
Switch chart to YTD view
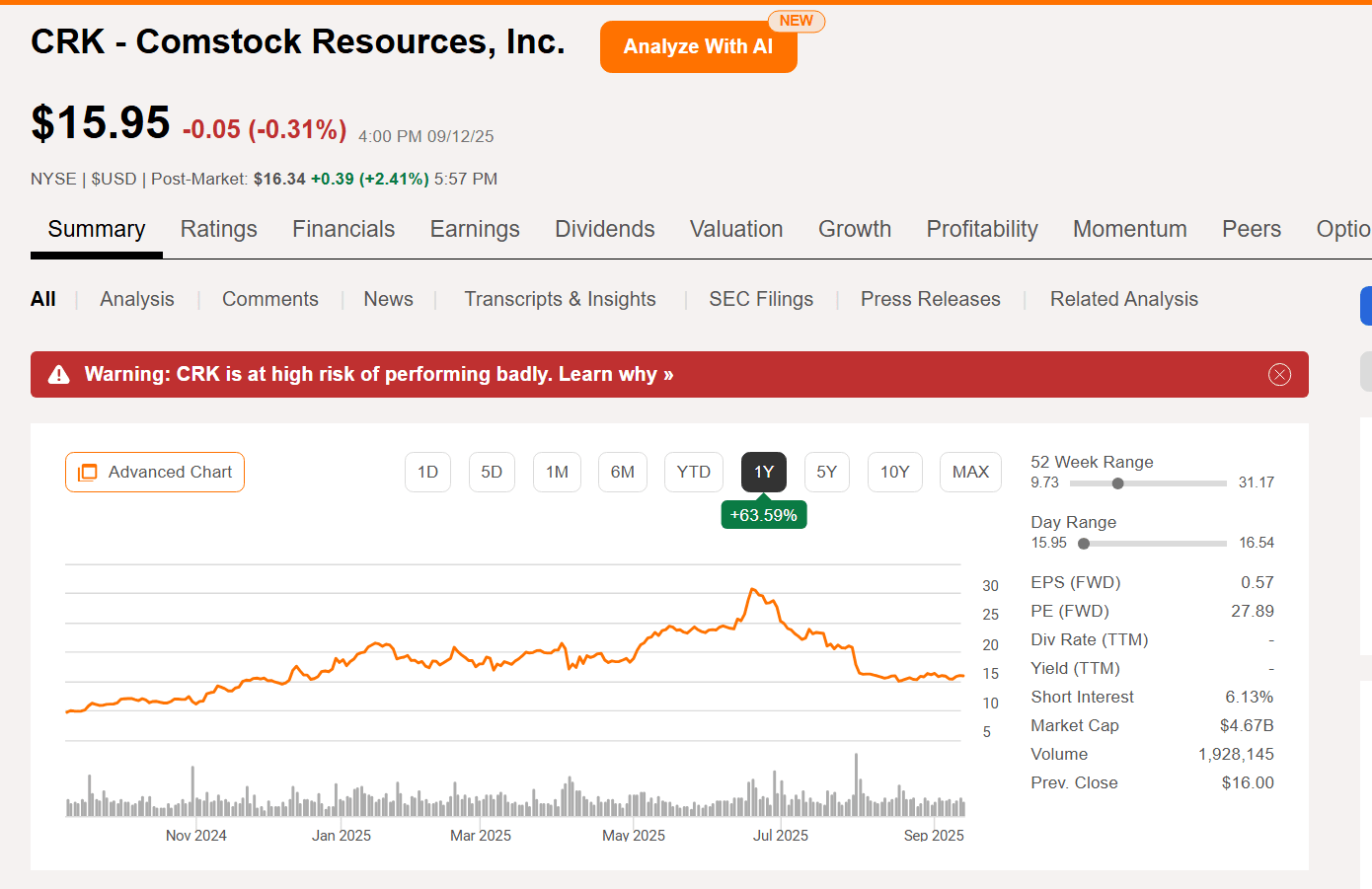coord(693,472)
